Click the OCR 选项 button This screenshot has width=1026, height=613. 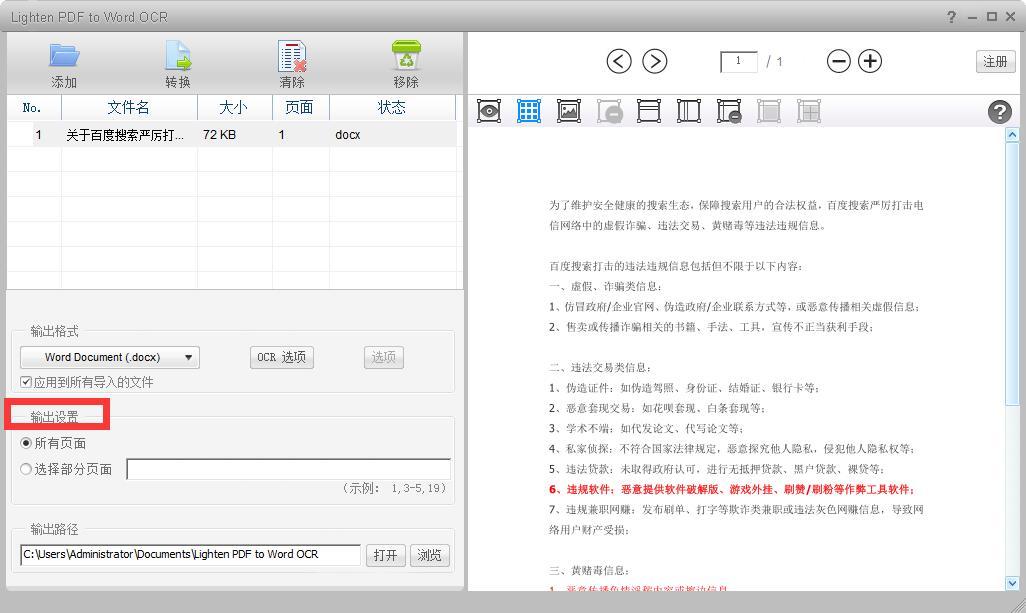point(281,357)
